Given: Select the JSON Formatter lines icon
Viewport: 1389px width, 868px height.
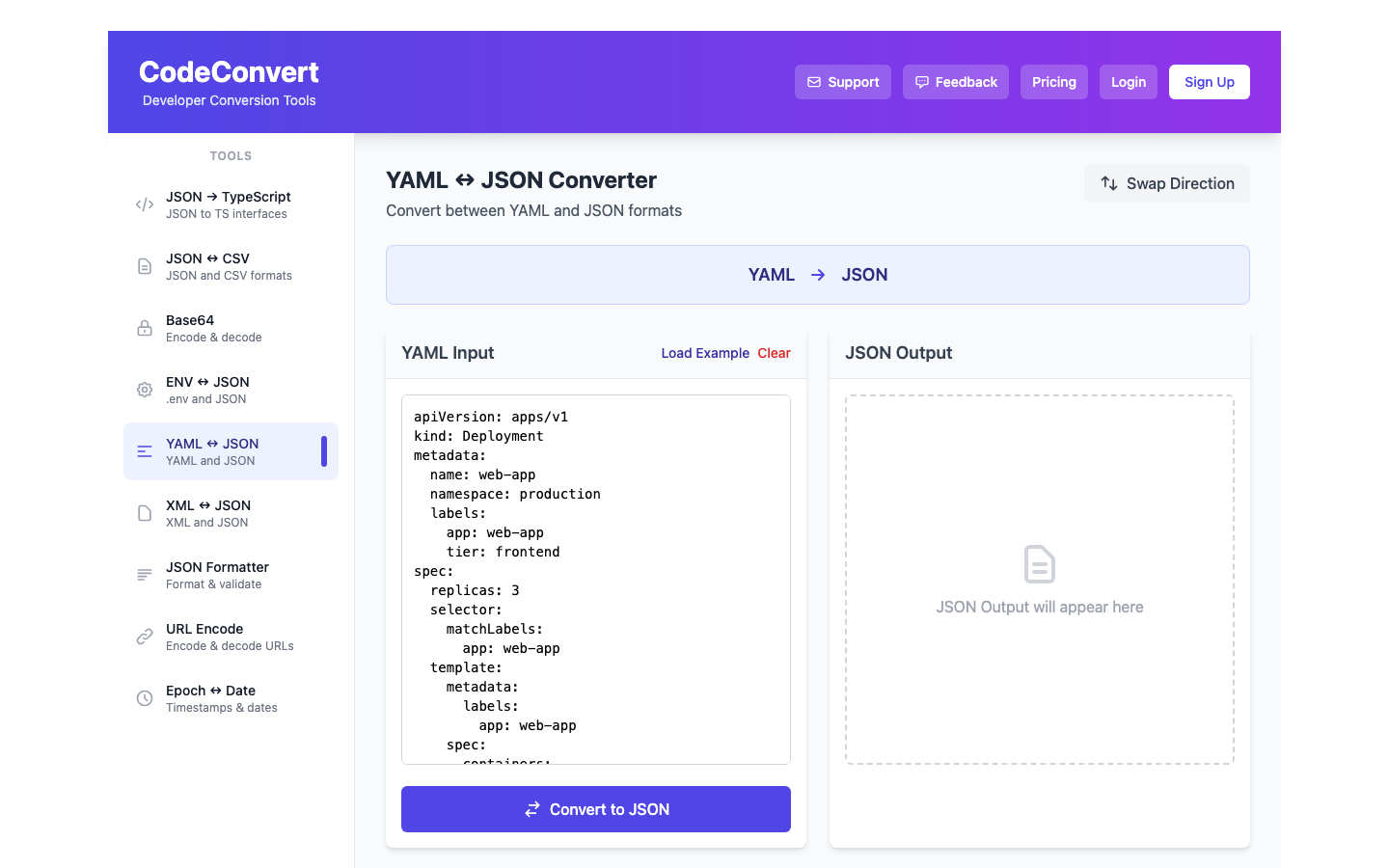Looking at the screenshot, I should pyautogui.click(x=144, y=574).
